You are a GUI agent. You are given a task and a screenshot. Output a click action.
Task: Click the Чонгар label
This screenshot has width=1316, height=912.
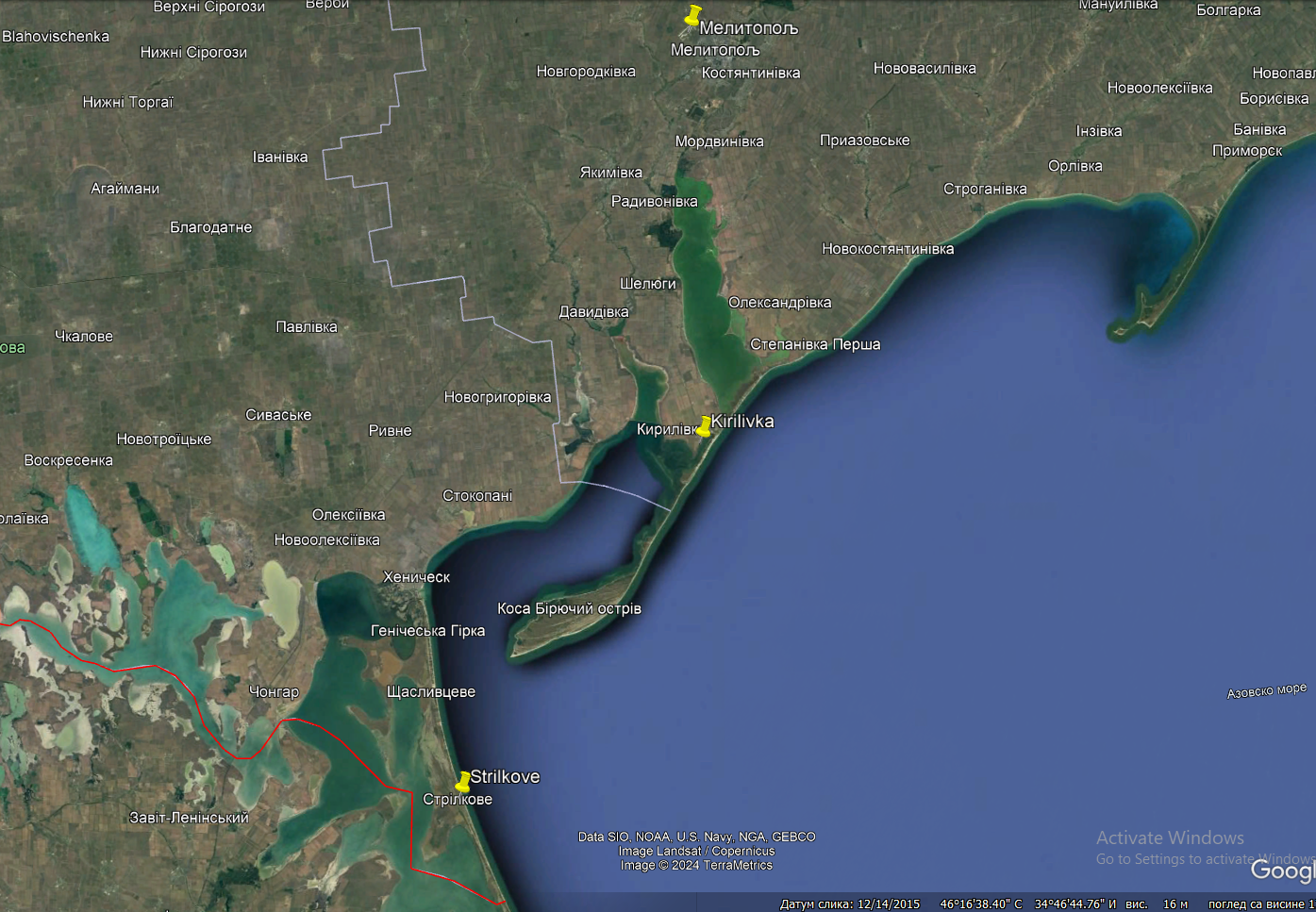click(274, 691)
